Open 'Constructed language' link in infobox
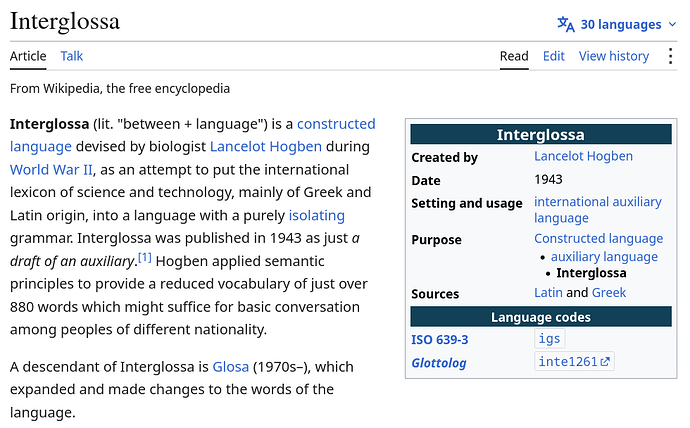 tap(598, 238)
